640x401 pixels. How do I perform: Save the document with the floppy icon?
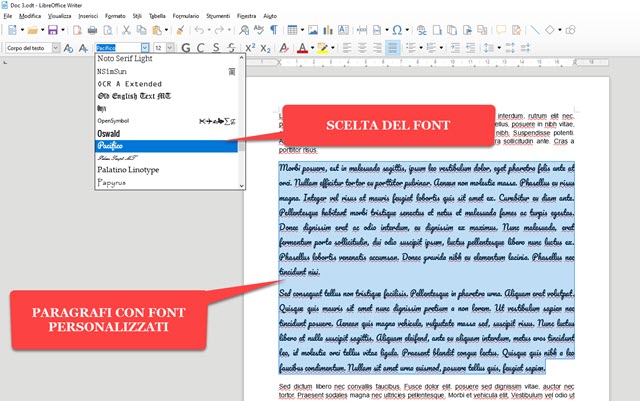(x=53, y=30)
